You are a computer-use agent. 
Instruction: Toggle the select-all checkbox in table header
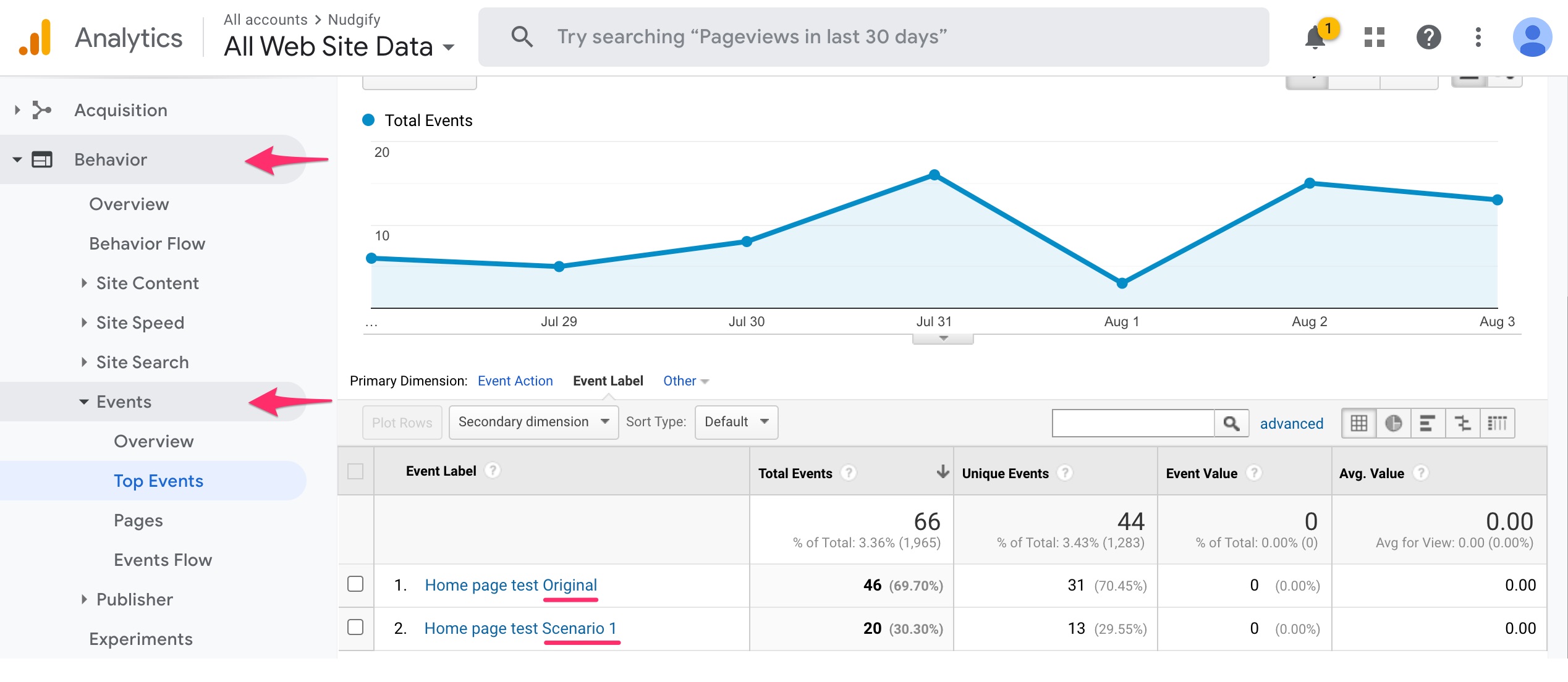[355, 470]
